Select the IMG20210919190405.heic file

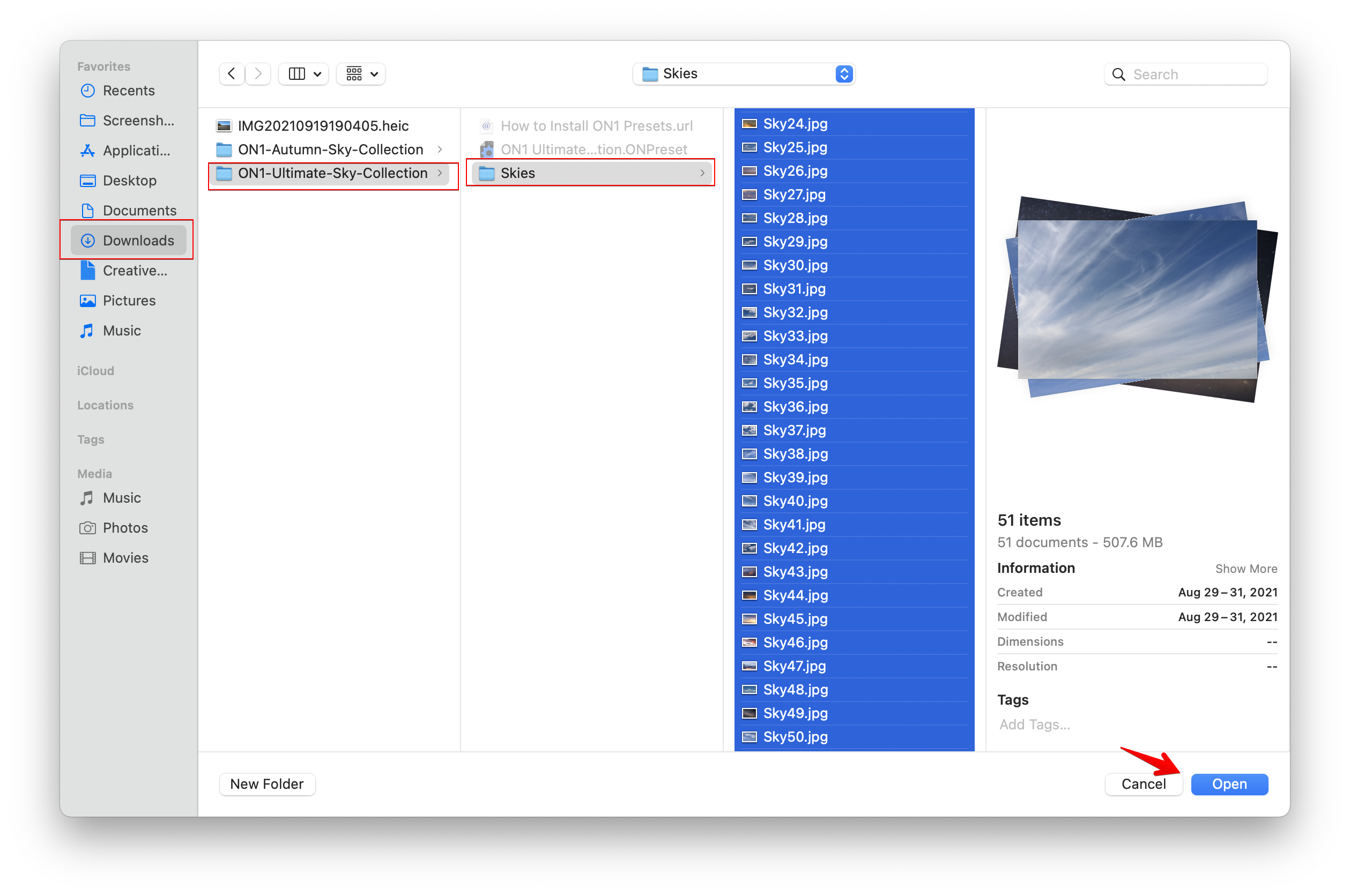point(323,126)
